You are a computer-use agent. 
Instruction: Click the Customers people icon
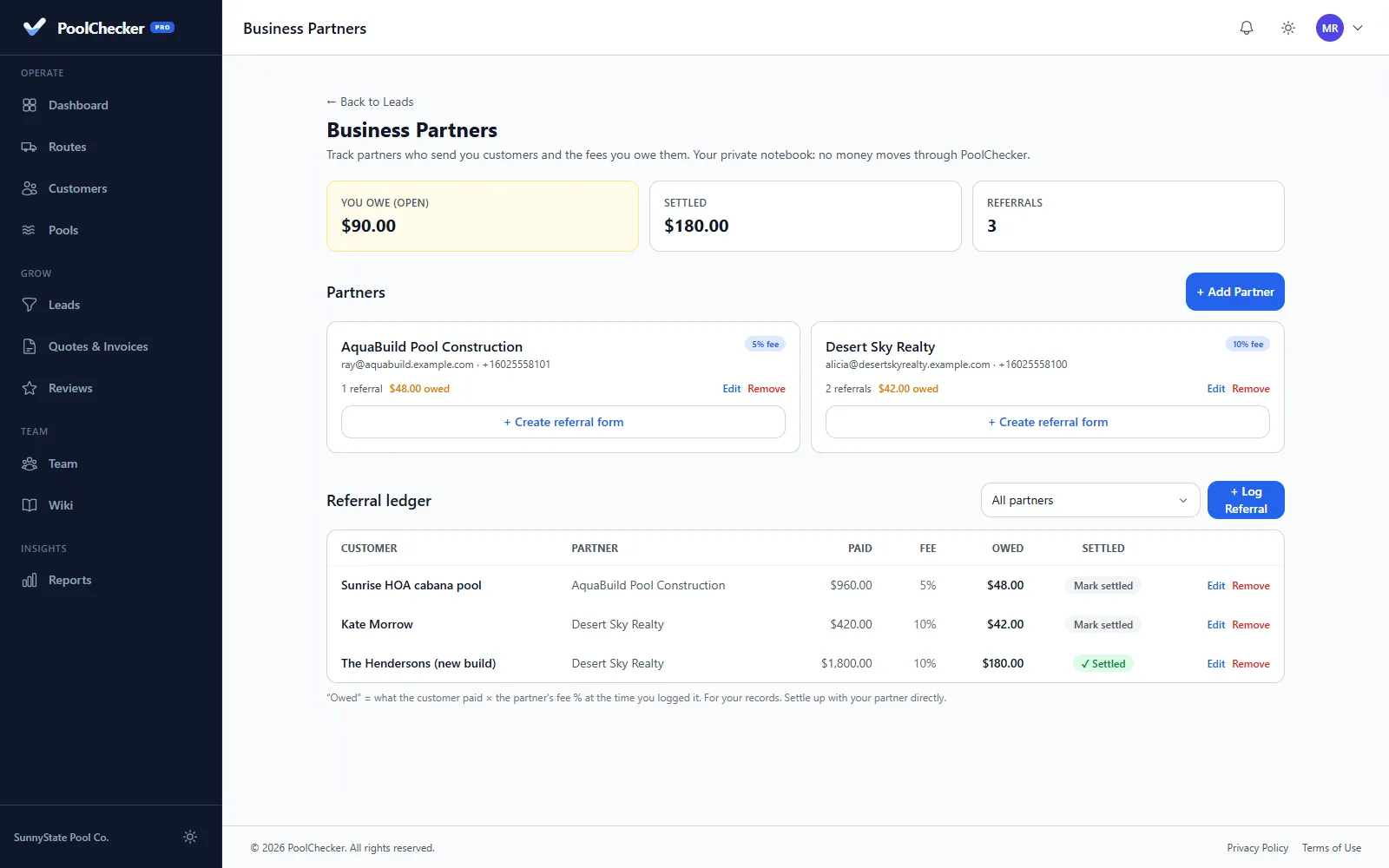[30, 188]
